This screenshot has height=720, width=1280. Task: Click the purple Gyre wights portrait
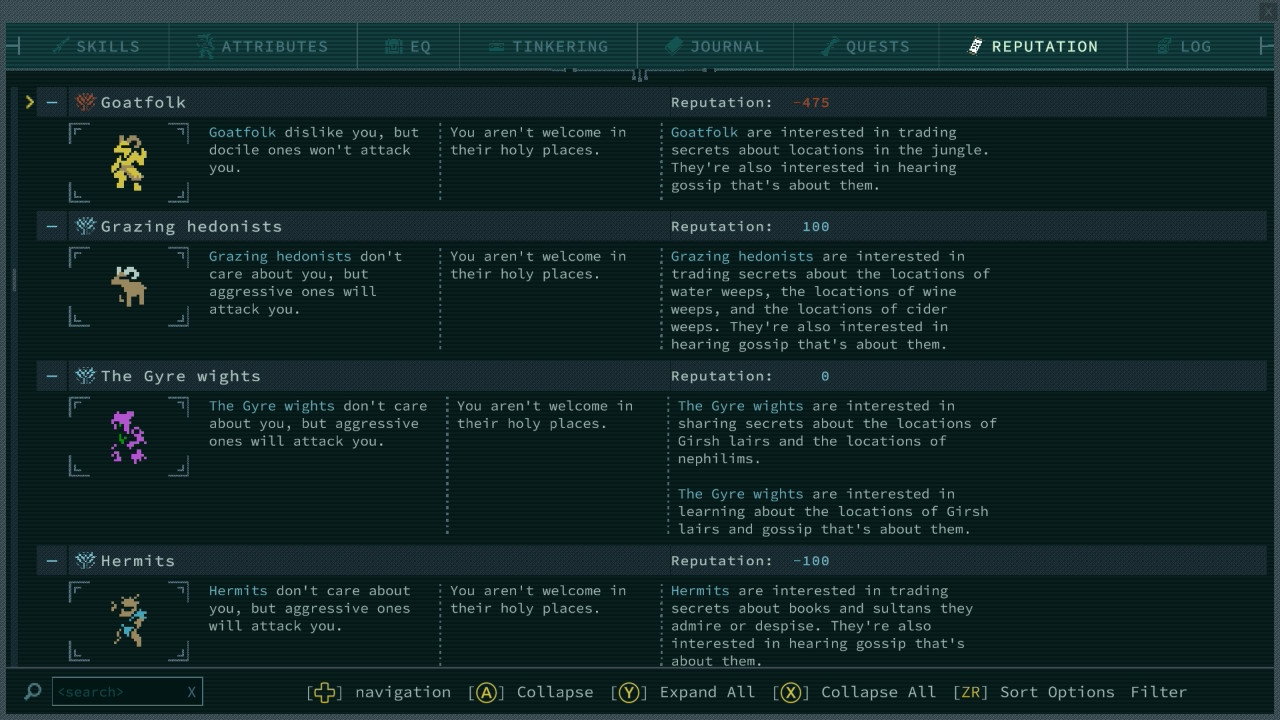pyautogui.click(x=129, y=436)
